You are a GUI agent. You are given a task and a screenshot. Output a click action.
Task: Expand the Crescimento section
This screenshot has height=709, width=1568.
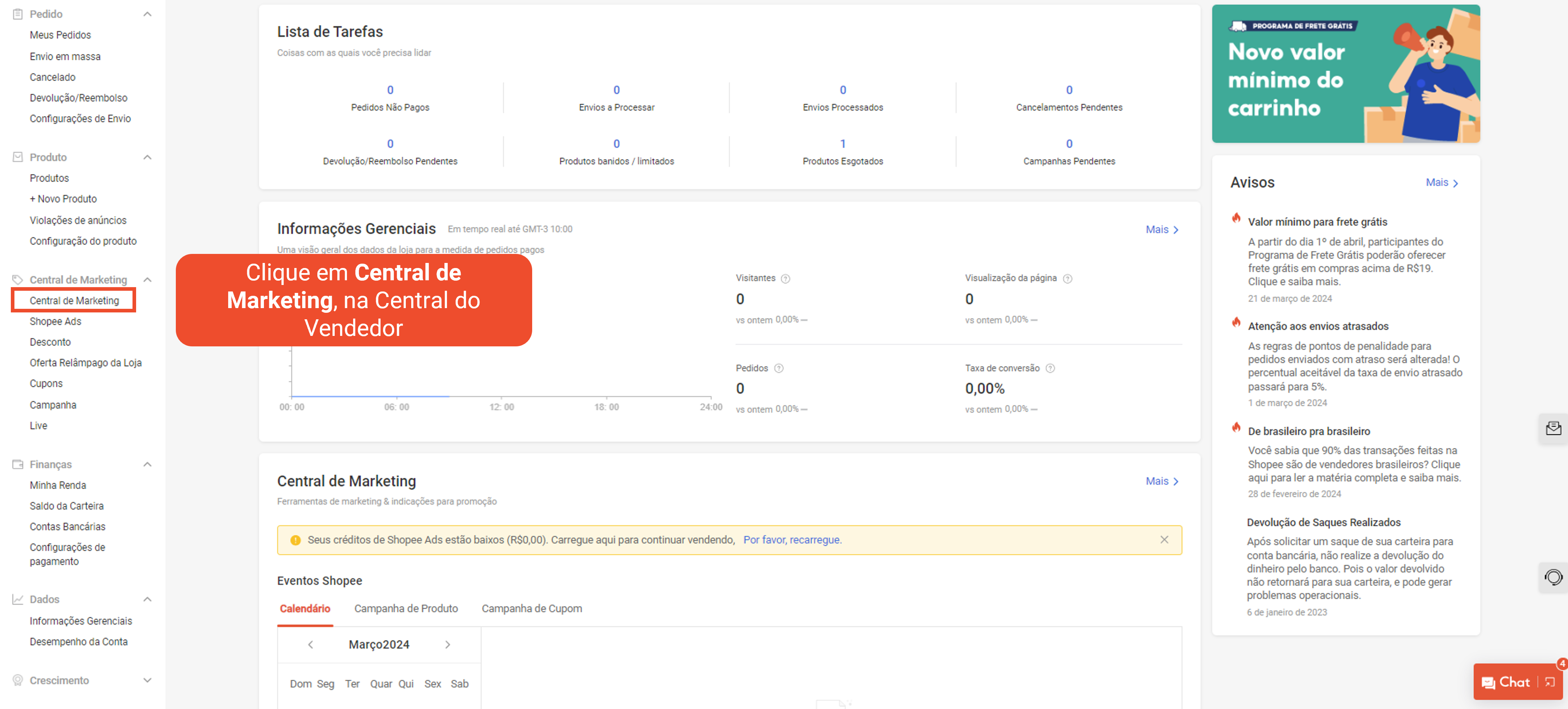[147, 680]
